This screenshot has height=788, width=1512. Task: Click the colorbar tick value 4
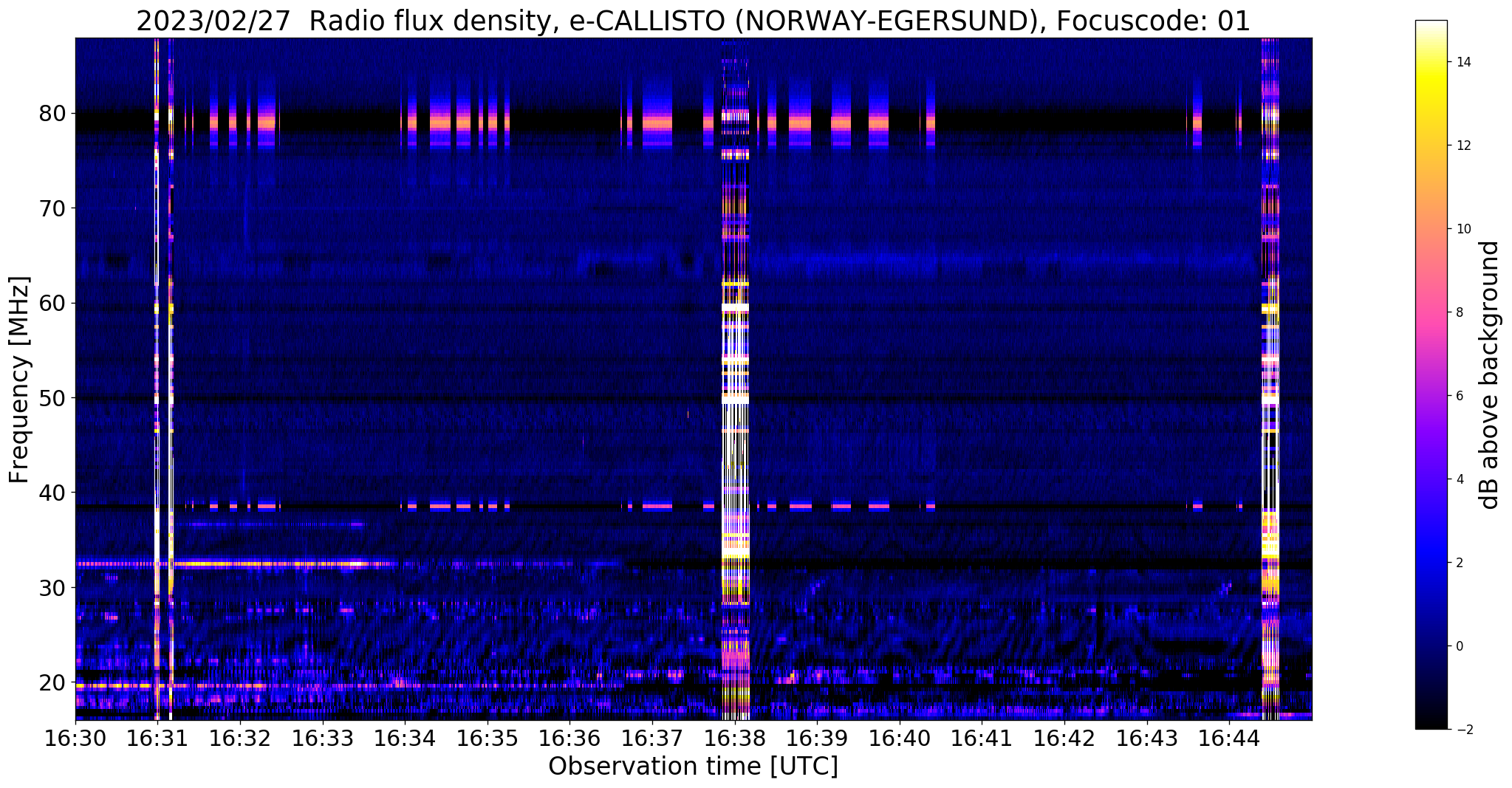pos(1458,479)
